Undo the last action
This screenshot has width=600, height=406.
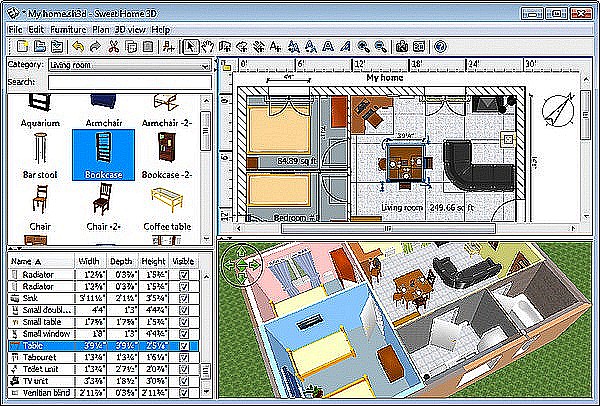tap(78, 47)
